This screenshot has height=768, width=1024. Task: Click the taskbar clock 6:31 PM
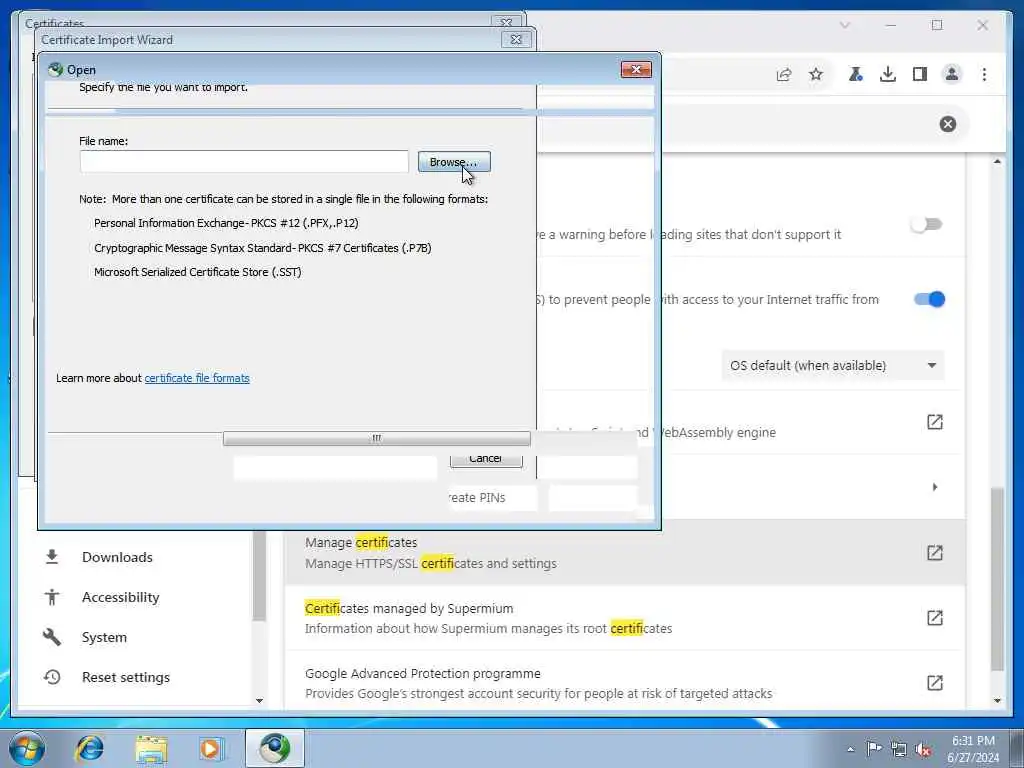[x=973, y=741]
